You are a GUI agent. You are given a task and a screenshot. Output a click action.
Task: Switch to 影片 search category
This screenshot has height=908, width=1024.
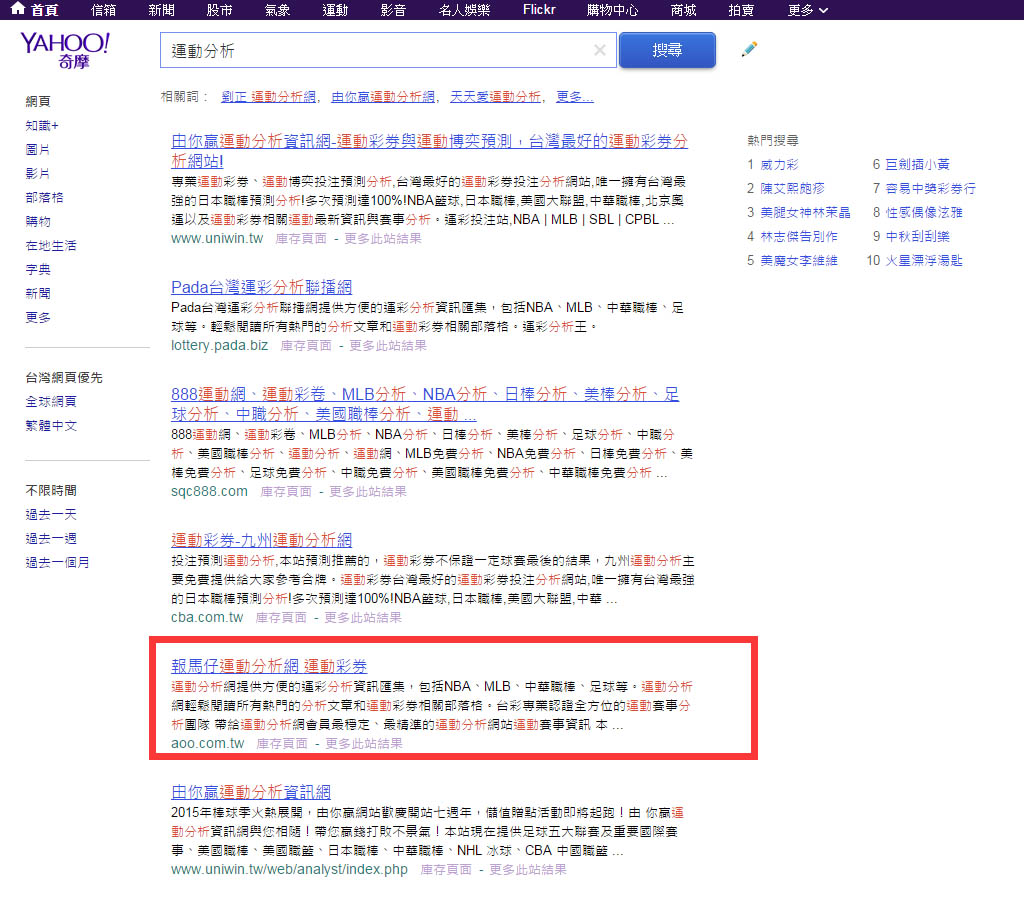pos(38,173)
